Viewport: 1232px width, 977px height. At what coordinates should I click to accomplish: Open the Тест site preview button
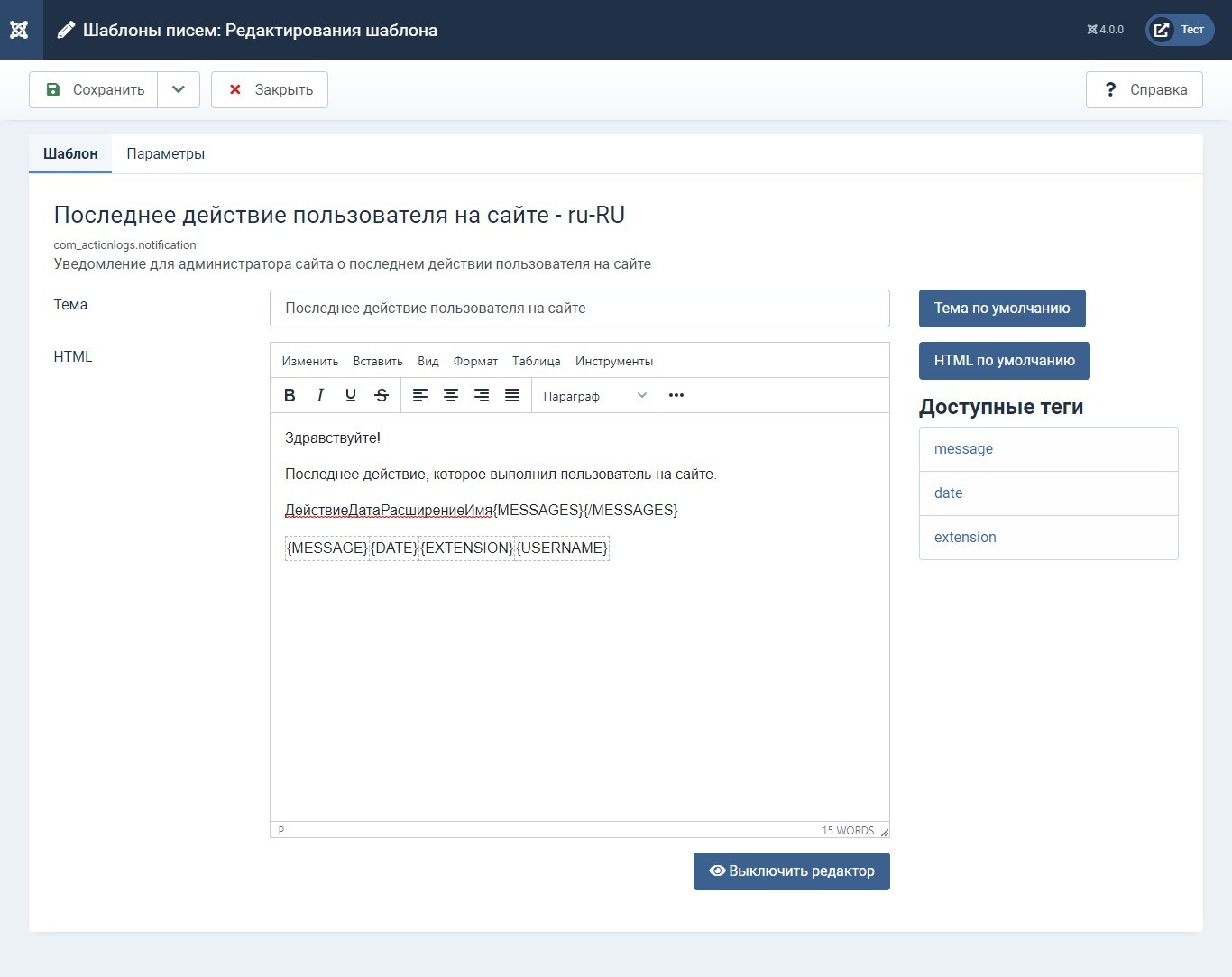coord(1181,30)
